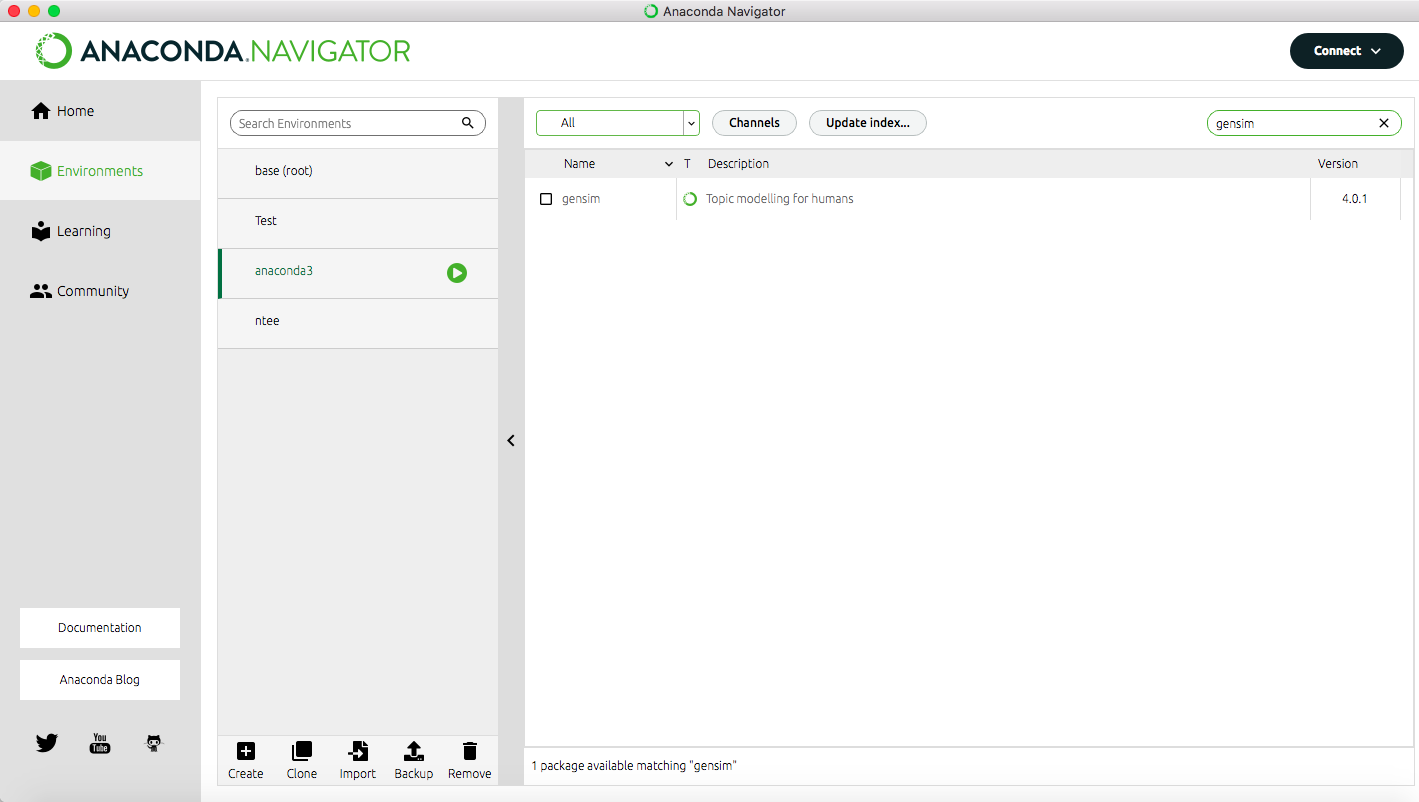Click the search magnifier in Search Environments
Viewport: 1419px width, 802px height.
pos(467,123)
